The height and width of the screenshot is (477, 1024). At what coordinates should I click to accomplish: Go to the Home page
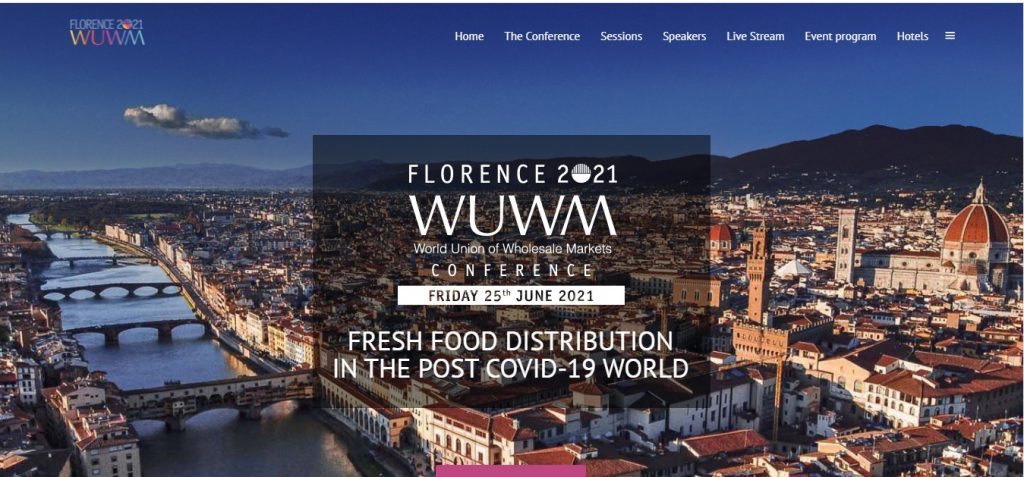pos(469,37)
